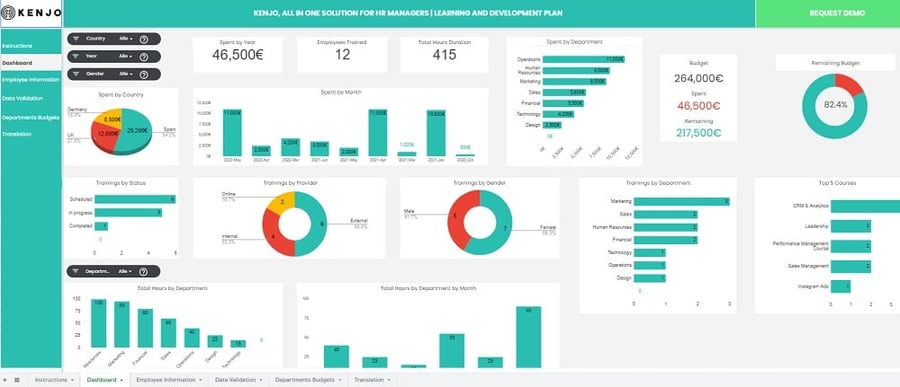Click the Total Hours Duration value 415

[x=444, y=55]
